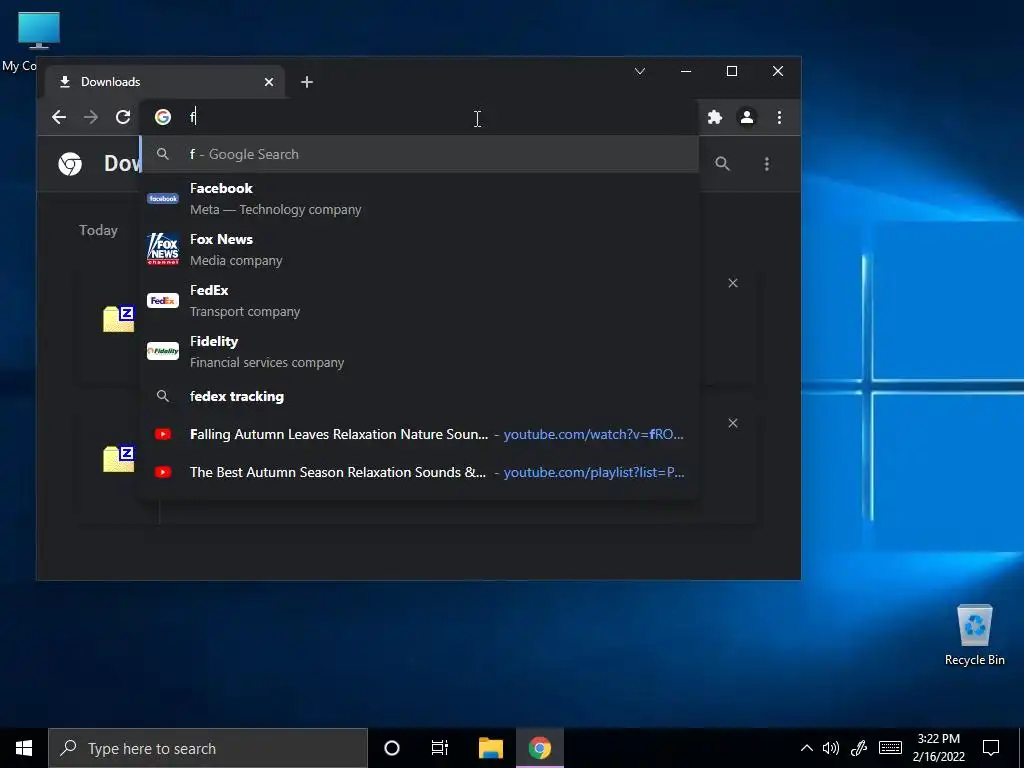Select the Recycle Bin desktop icon

tap(974, 635)
